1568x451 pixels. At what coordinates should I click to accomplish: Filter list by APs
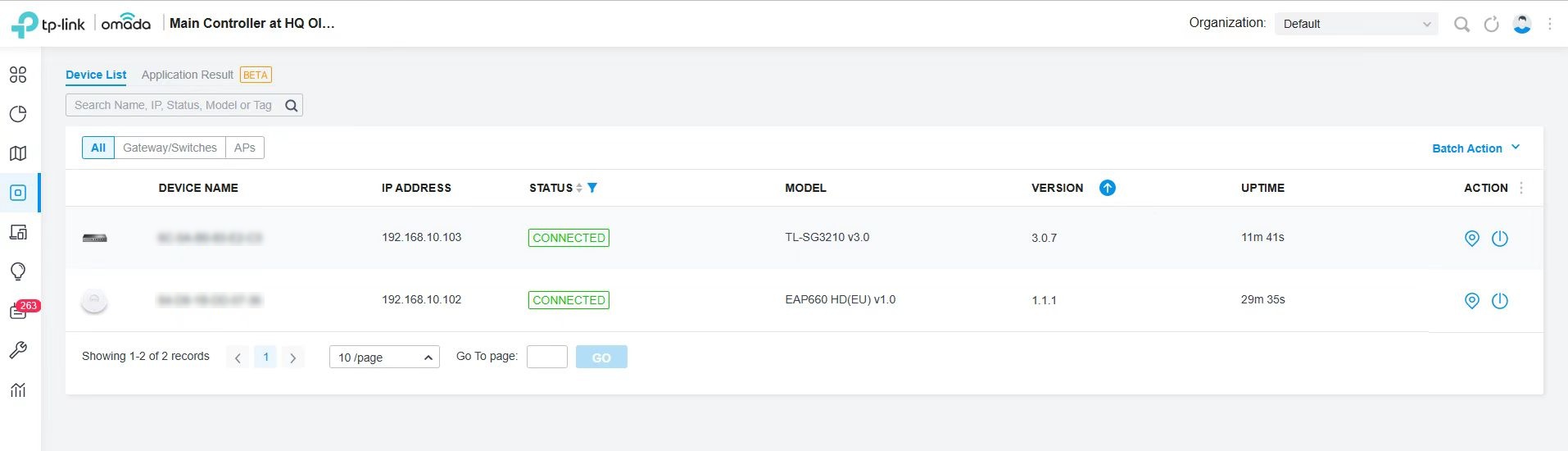tap(244, 148)
